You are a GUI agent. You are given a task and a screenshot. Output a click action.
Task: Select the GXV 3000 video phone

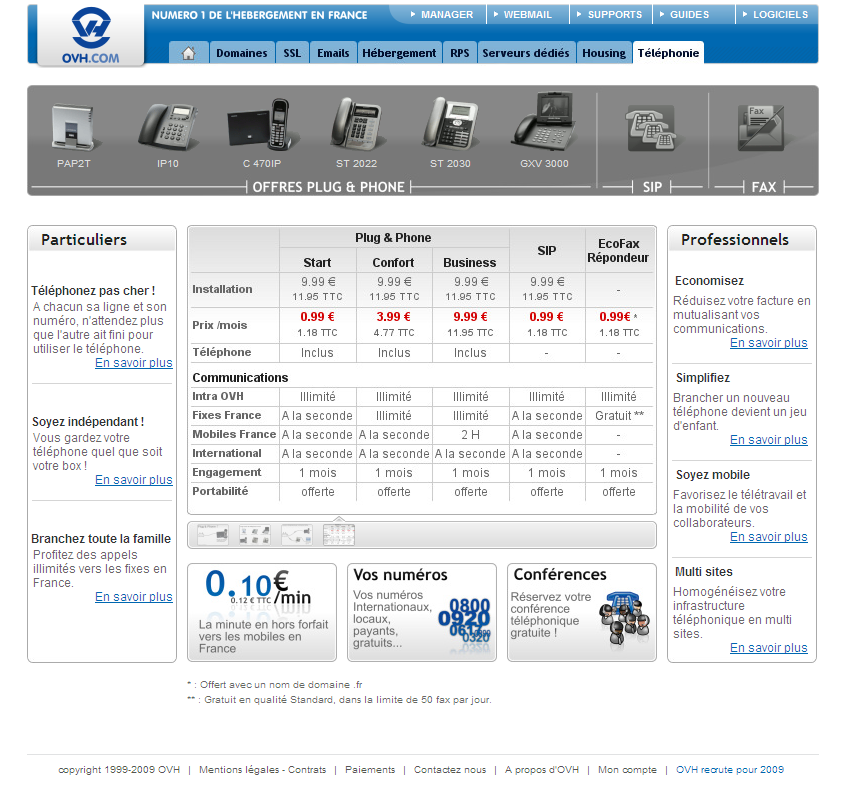[x=543, y=124]
